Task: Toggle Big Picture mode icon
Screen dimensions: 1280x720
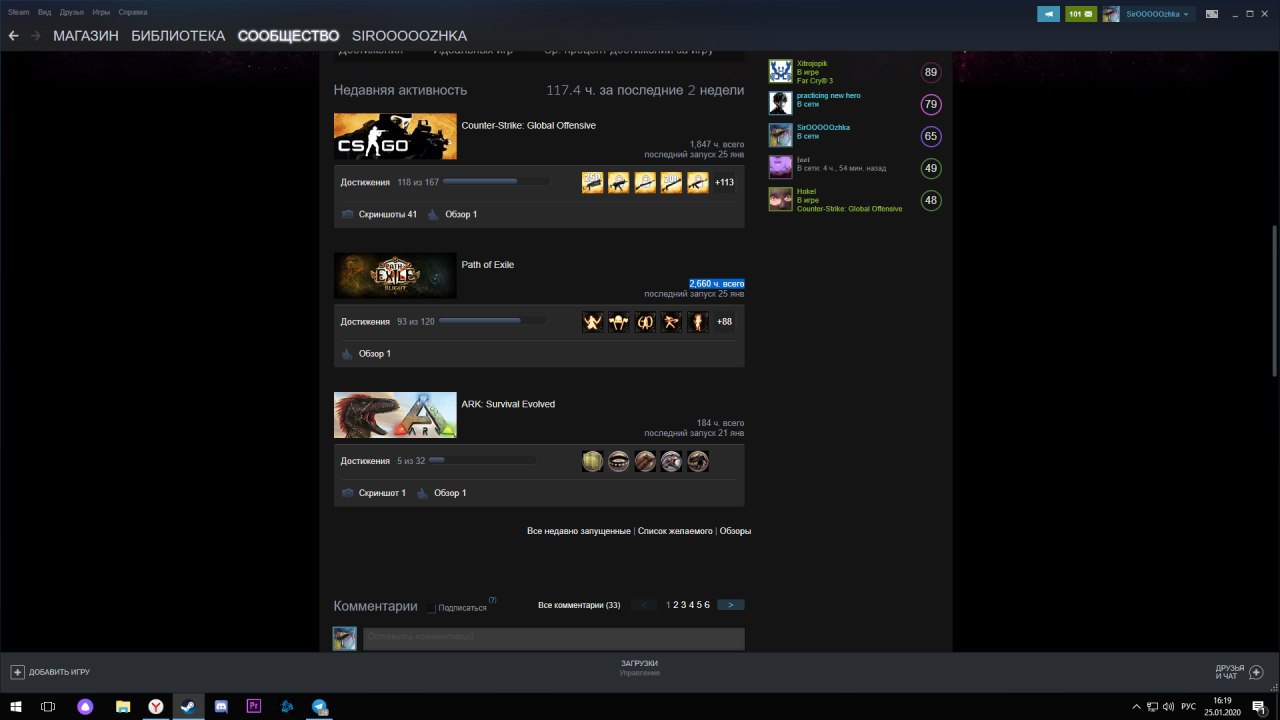Action: 1212,14
